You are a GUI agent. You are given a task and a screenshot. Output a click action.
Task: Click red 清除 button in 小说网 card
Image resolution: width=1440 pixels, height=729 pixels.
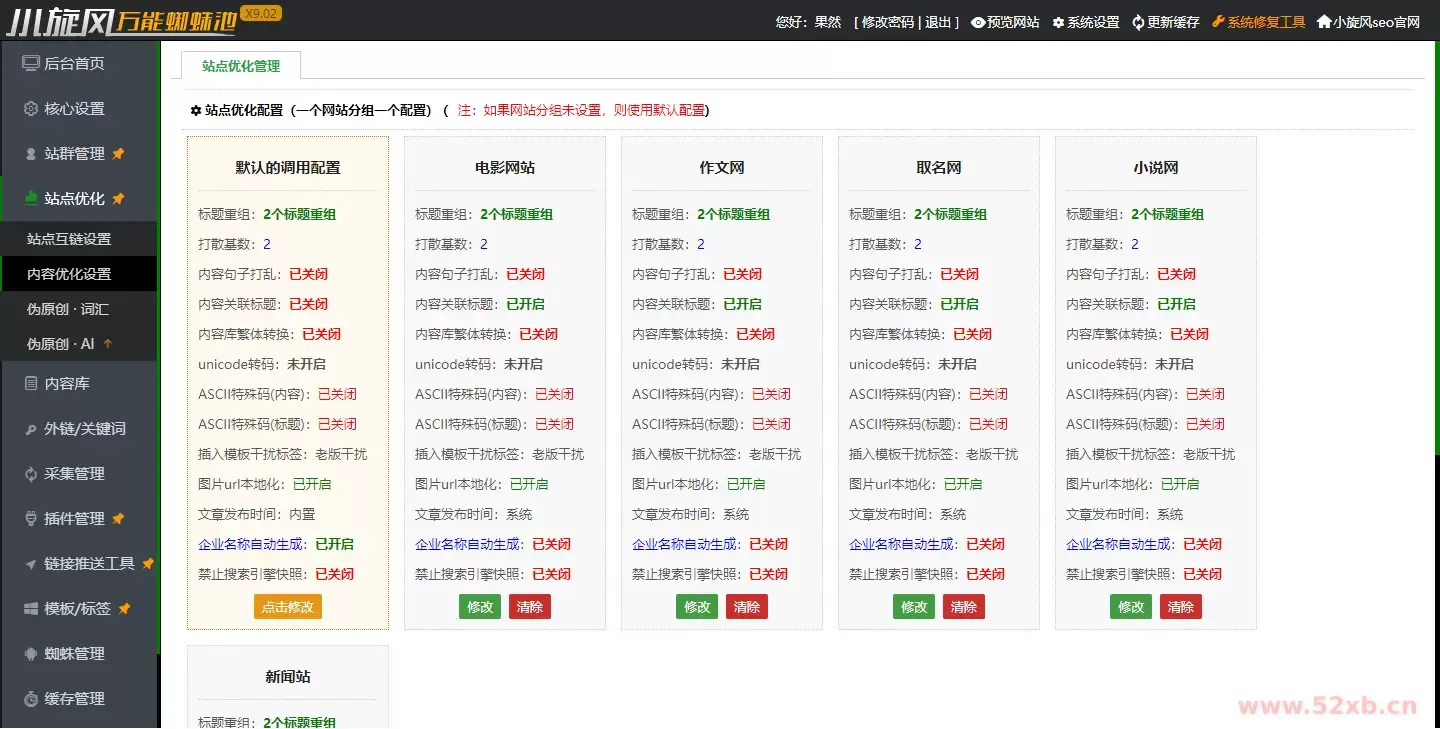1180,607
